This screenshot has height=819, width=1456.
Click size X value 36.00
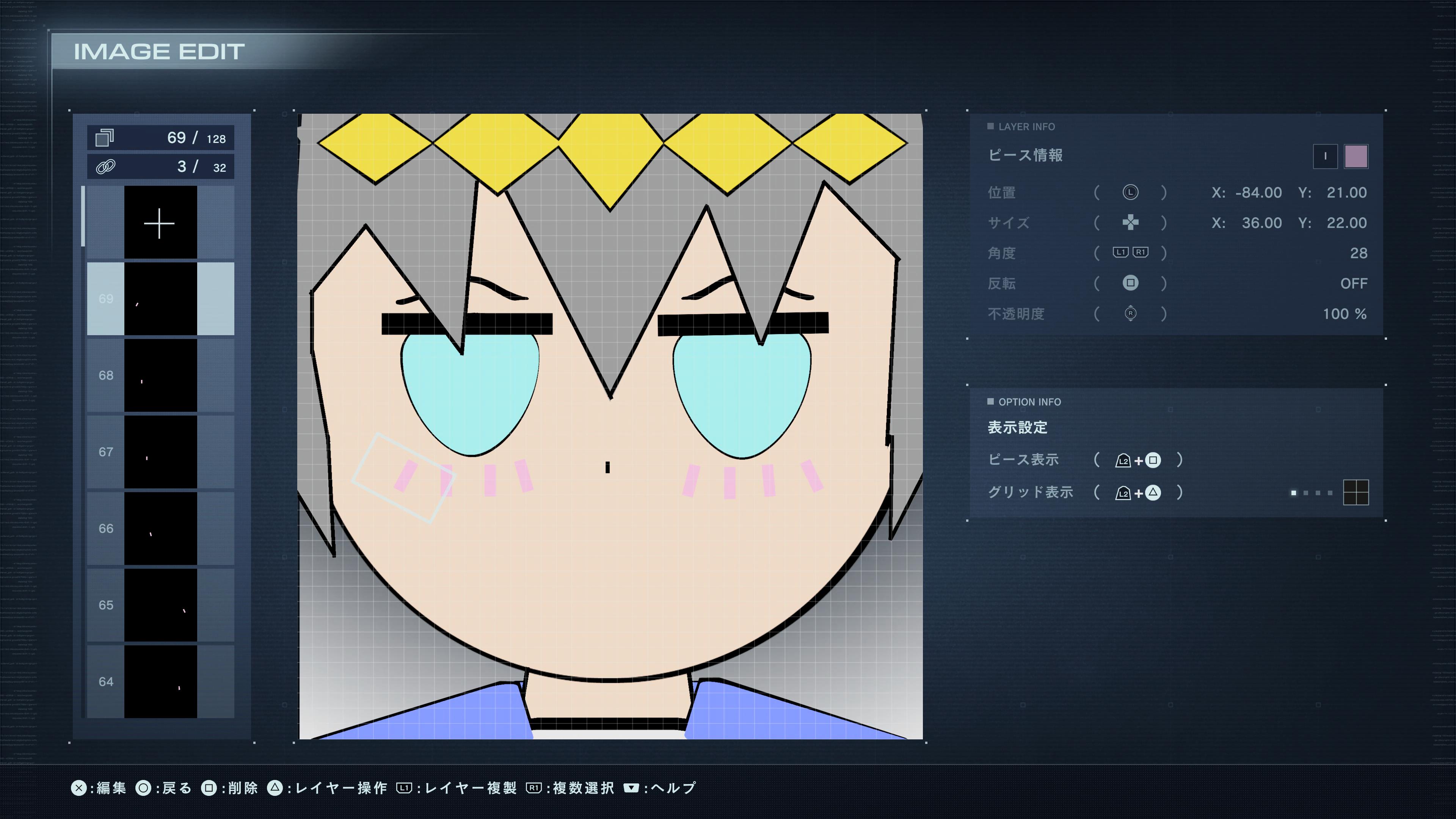(x=1261, y=223)
